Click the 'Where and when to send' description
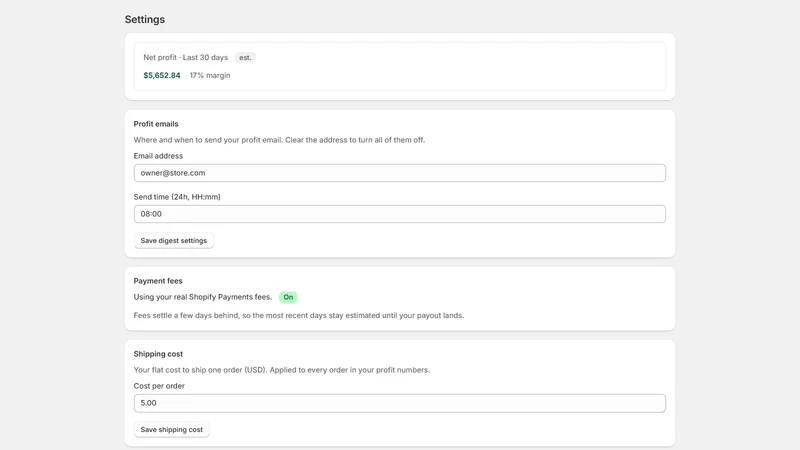Screen dimensions: 800x450 coord(279,140)
